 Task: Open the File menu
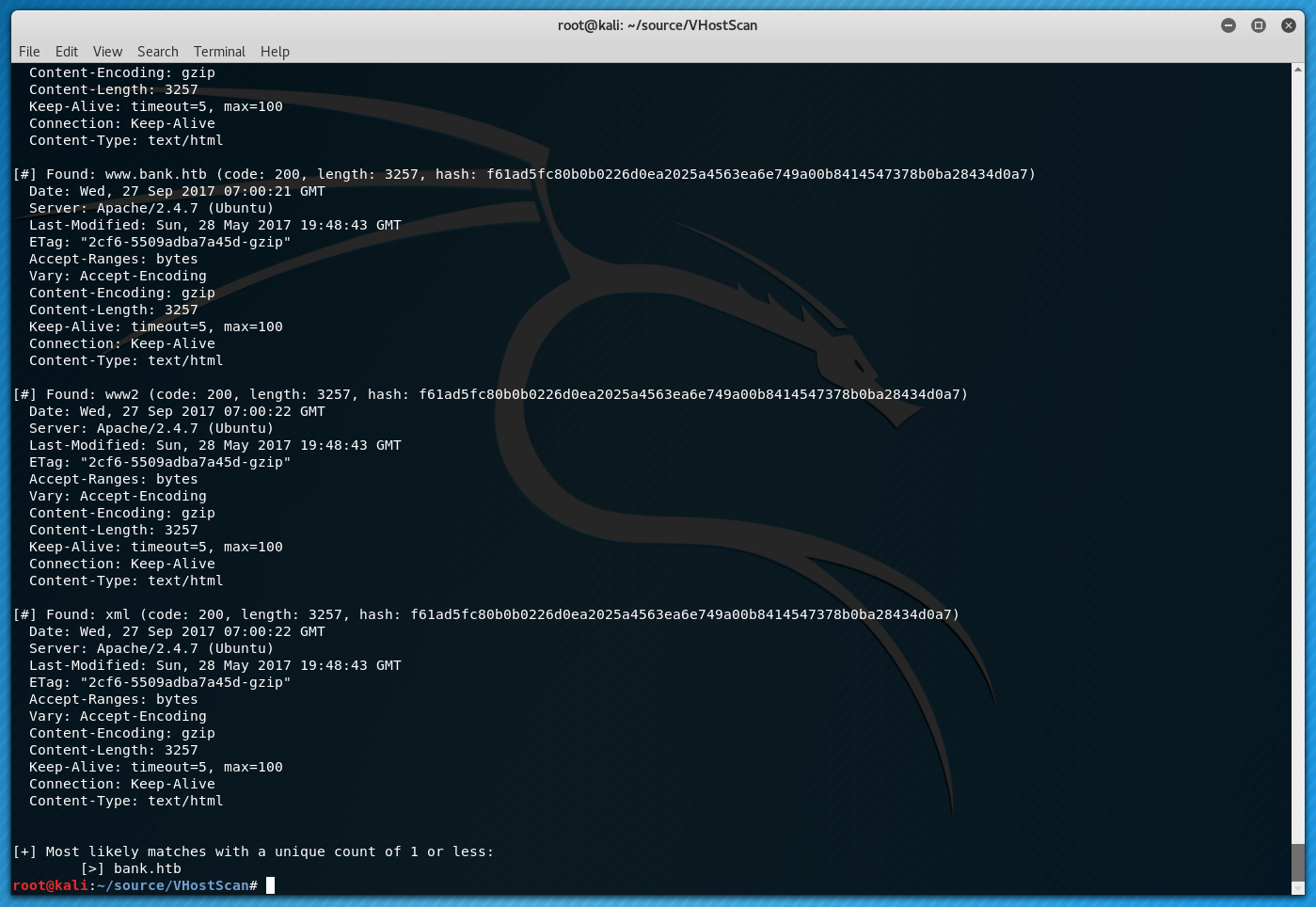pyautogui.click(x=29, y=52)
